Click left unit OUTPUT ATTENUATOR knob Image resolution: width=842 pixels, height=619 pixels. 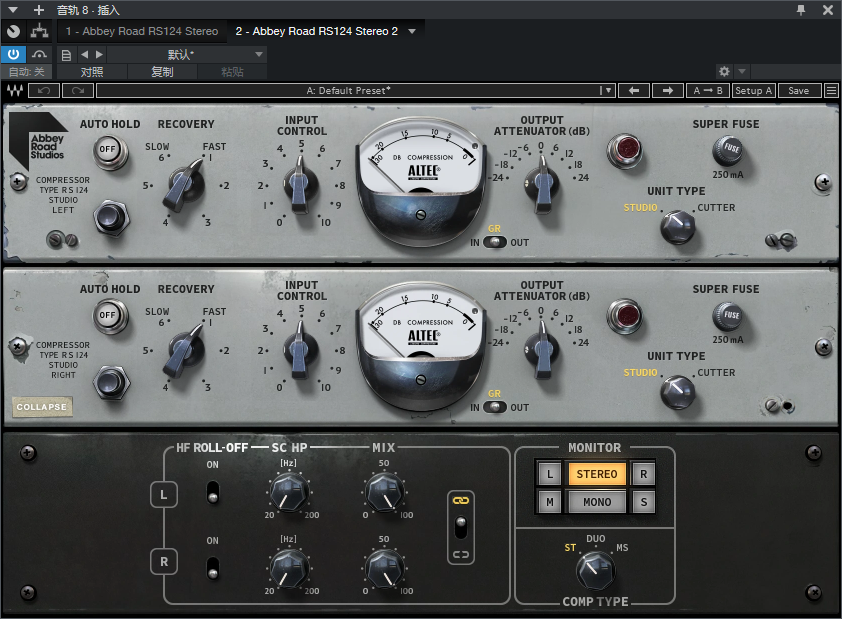542,184
